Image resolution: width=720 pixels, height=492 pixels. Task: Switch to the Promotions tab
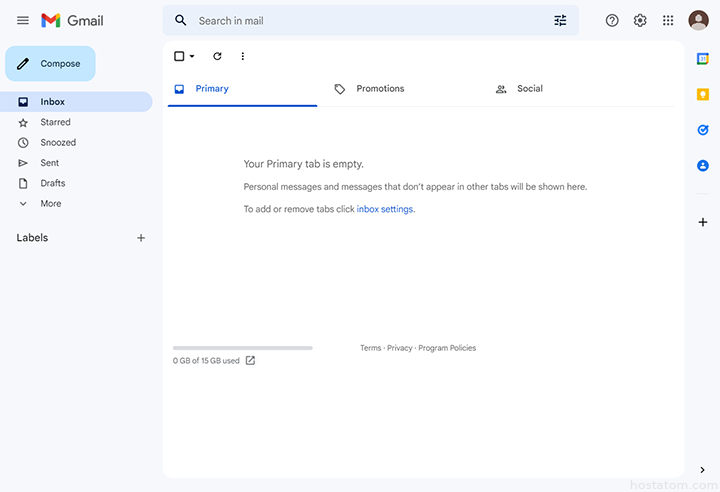[380, 89]
